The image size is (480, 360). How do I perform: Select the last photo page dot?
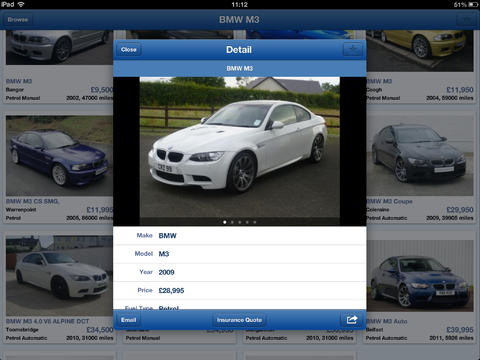[255, 222]
